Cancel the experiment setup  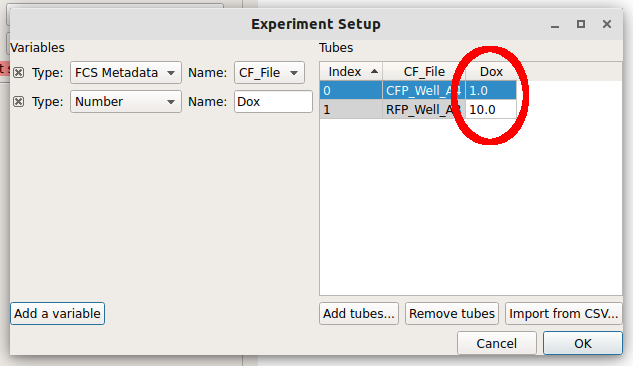497,343
